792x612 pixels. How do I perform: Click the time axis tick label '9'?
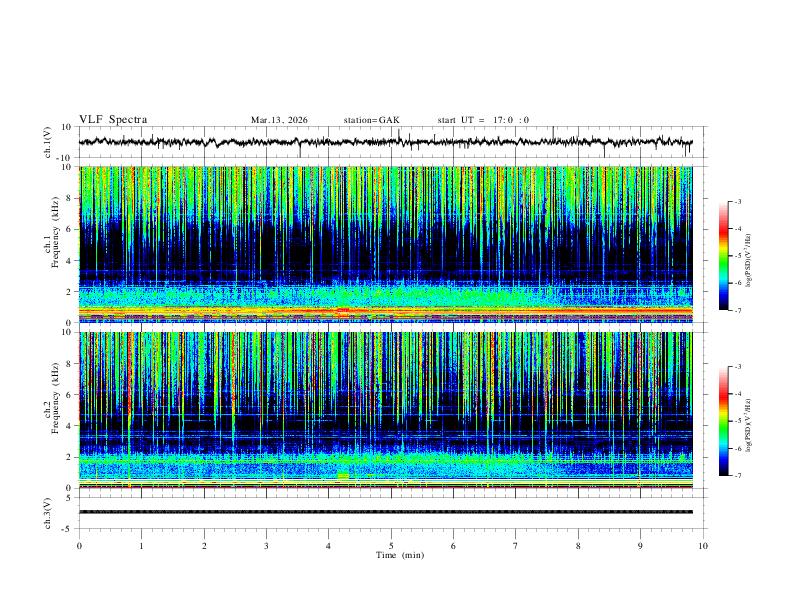point(640,546)
